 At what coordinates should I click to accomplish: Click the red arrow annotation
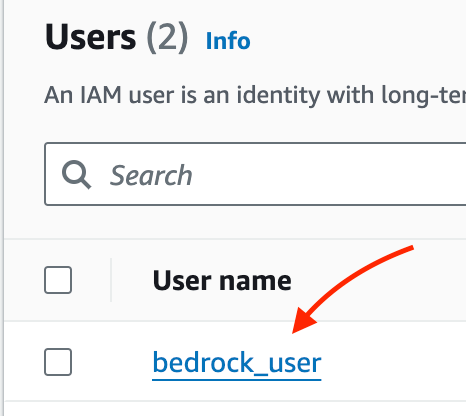point(353,289)
